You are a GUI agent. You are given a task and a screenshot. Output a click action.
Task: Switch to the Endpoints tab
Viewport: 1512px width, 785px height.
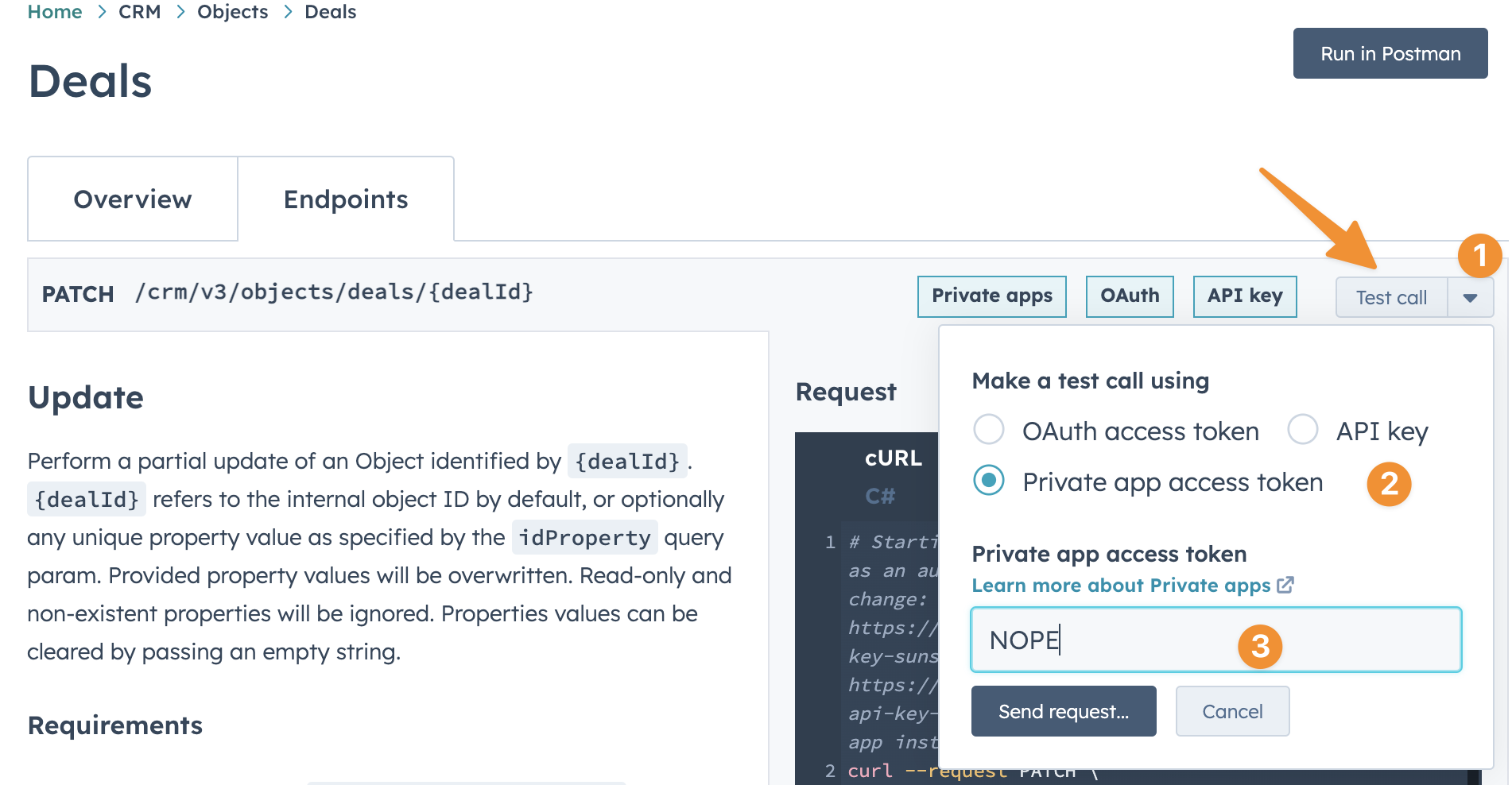pos(346,199)
